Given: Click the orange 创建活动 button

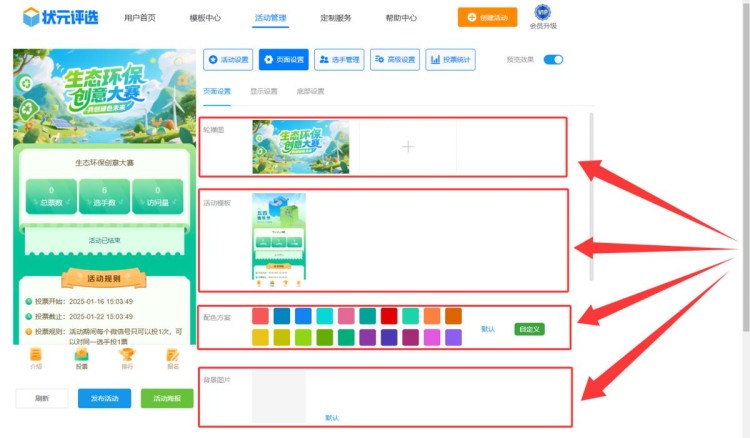Looking at the screenshot, I should click(x=488, y=17).
